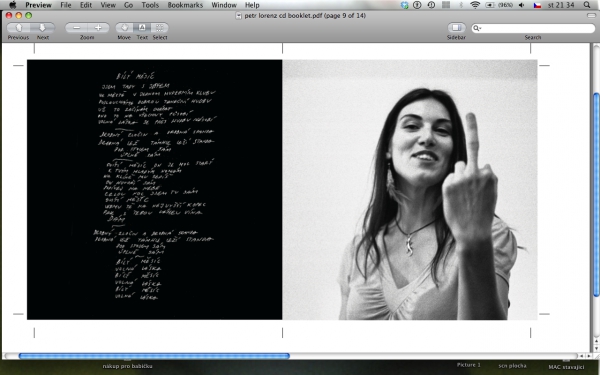The image size is (600, 375).
Task: Open the Bookmarks menu
Action: coord(185,5)
